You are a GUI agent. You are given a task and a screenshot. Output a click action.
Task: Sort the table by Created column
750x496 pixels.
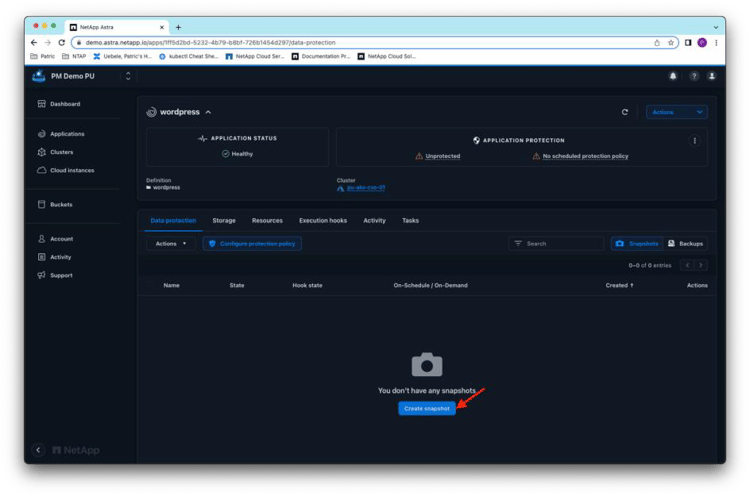click(617, 285)
